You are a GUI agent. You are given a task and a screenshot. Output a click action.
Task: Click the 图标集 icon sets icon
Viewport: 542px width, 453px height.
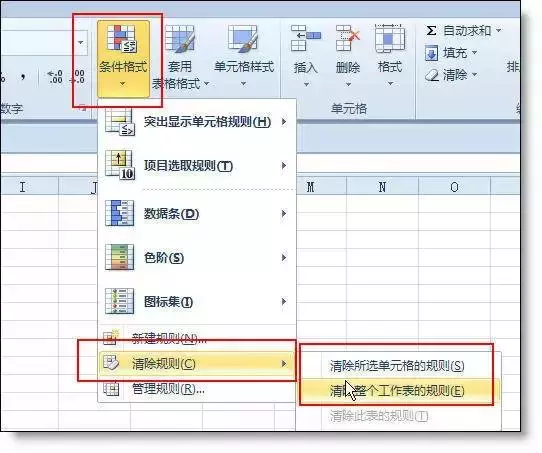(119, 301)
